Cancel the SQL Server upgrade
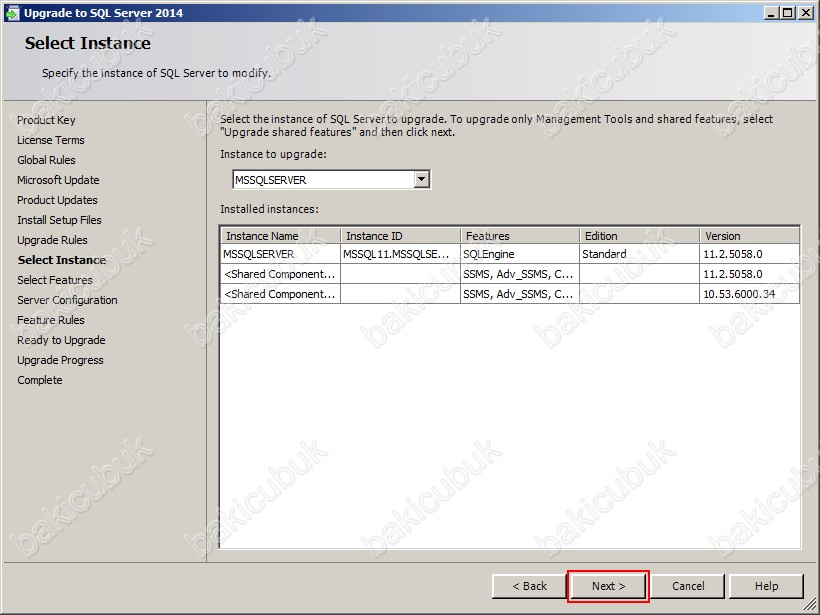 click(x=688, y=586)
